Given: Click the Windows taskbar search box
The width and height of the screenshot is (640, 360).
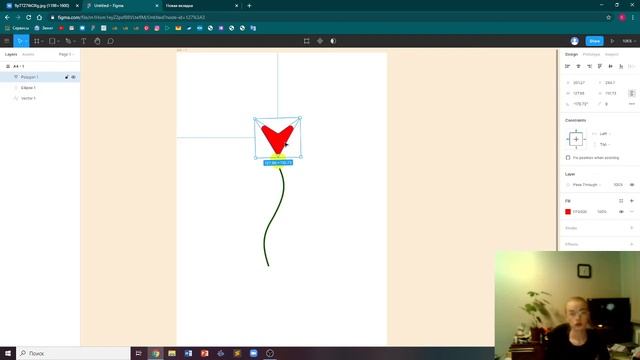Looking at the screenshot, I should [x=73, y=353].
